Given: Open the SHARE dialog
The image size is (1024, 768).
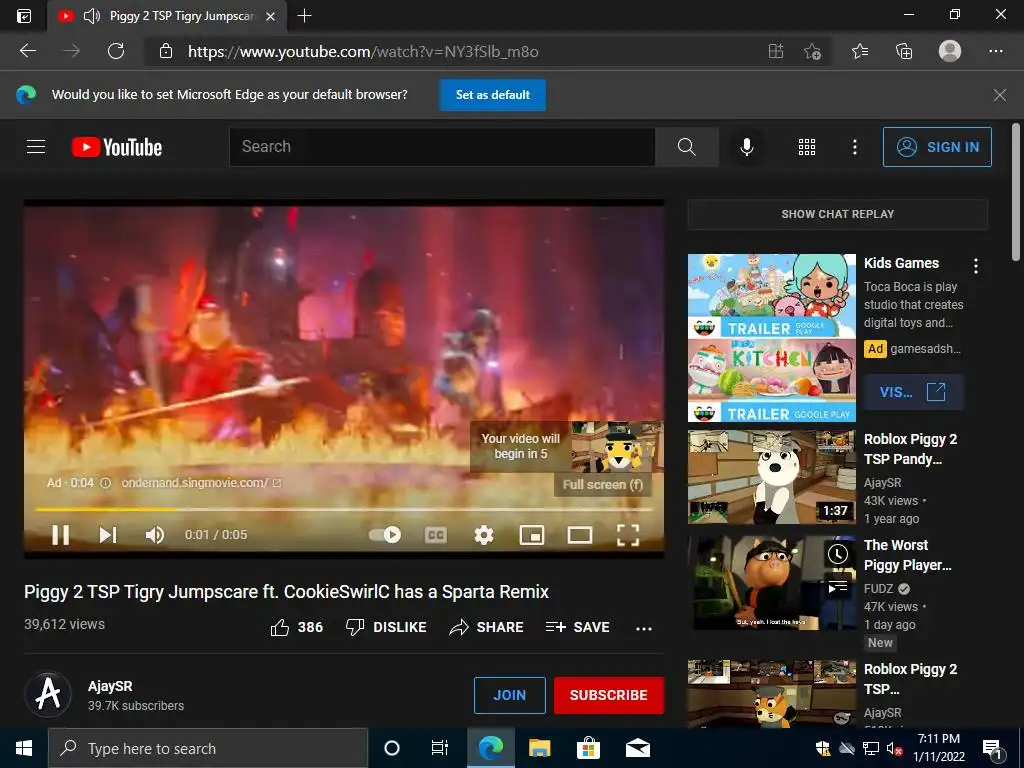Looking at the screenshot, I should 487,627.
